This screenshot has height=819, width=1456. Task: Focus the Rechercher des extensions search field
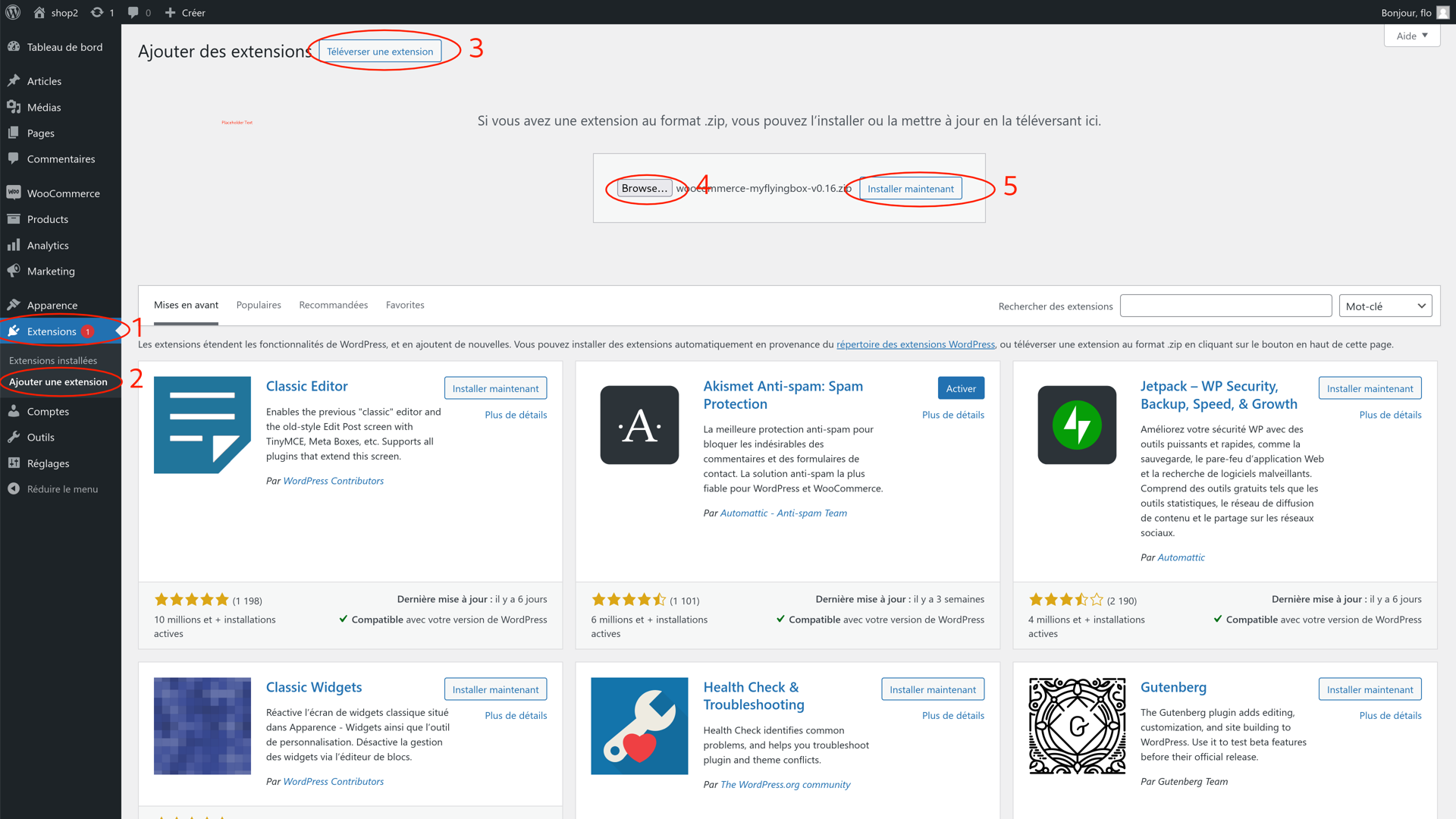point(1225,306)
